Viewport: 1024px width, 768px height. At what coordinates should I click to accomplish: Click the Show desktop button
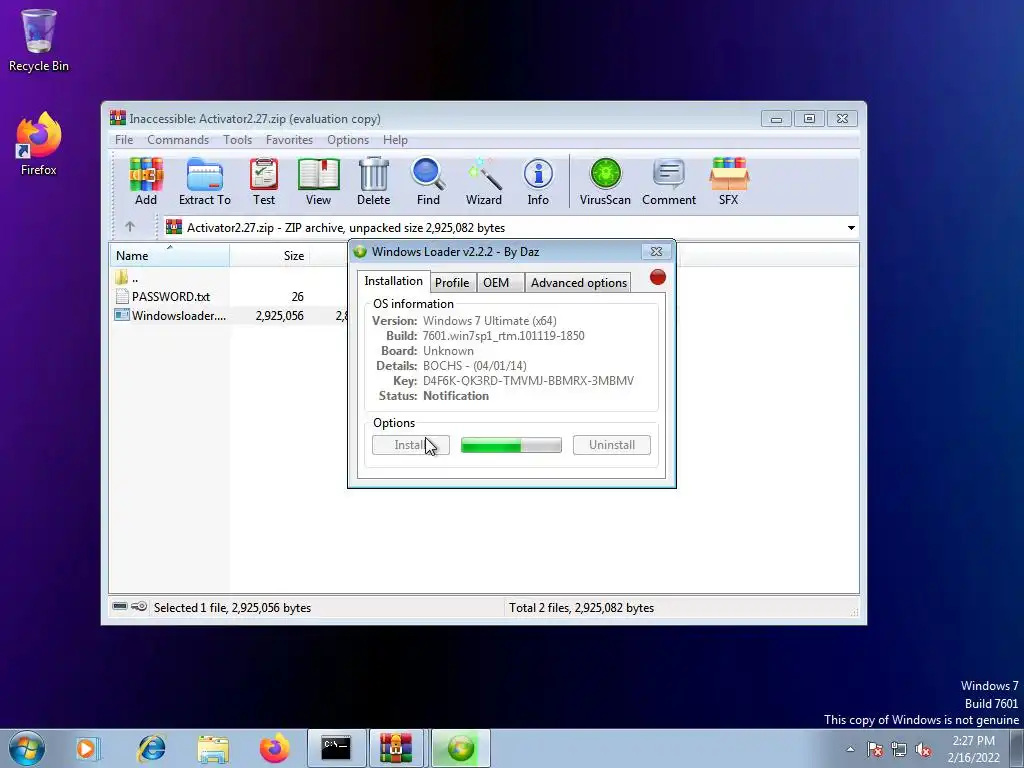pos(1017,749)
